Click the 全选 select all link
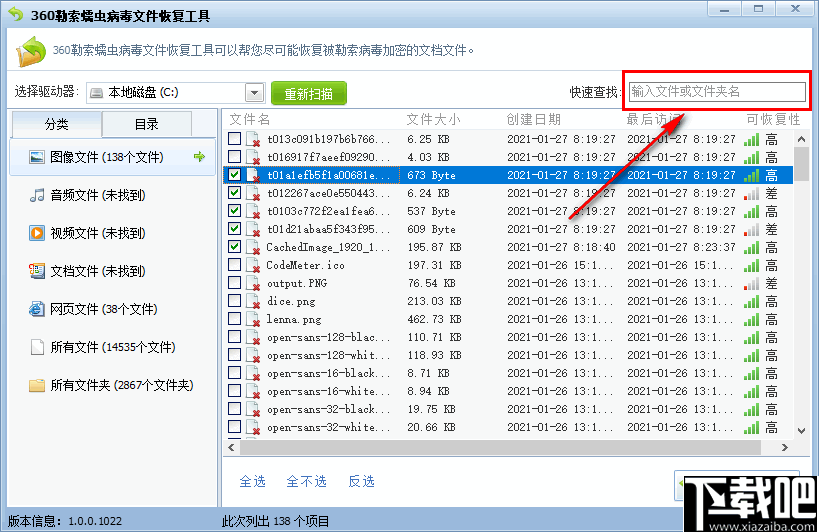819x532 pixels. click(x=252, y=481)
